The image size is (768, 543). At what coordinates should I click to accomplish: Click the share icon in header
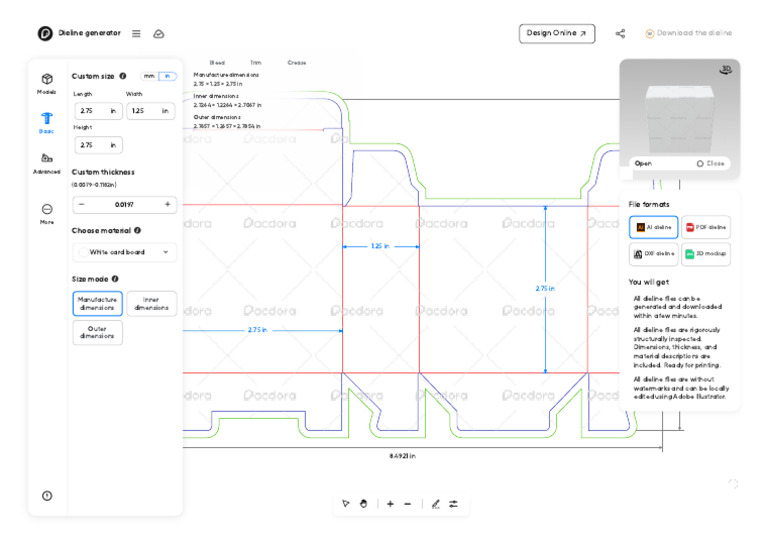620,33
